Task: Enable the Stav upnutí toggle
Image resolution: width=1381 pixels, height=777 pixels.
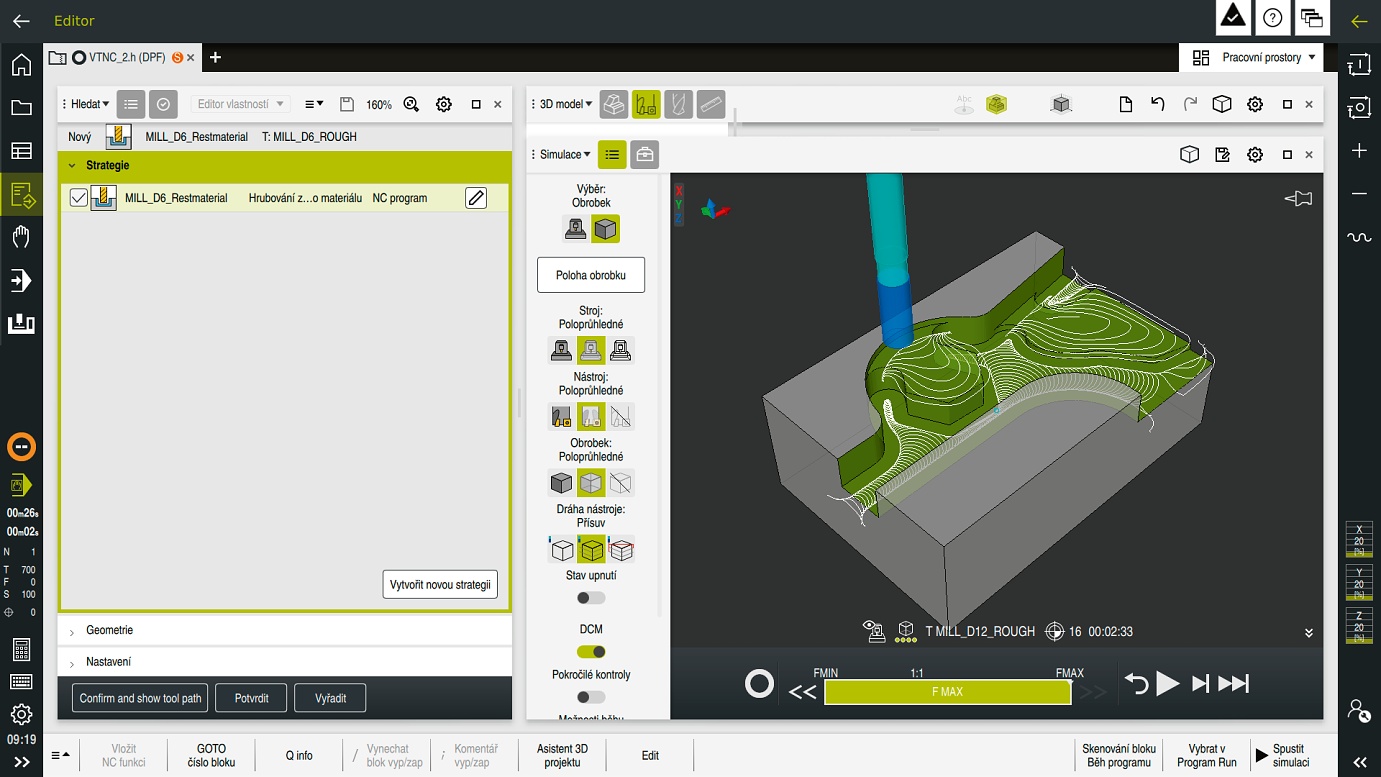Action: [591, 598]
